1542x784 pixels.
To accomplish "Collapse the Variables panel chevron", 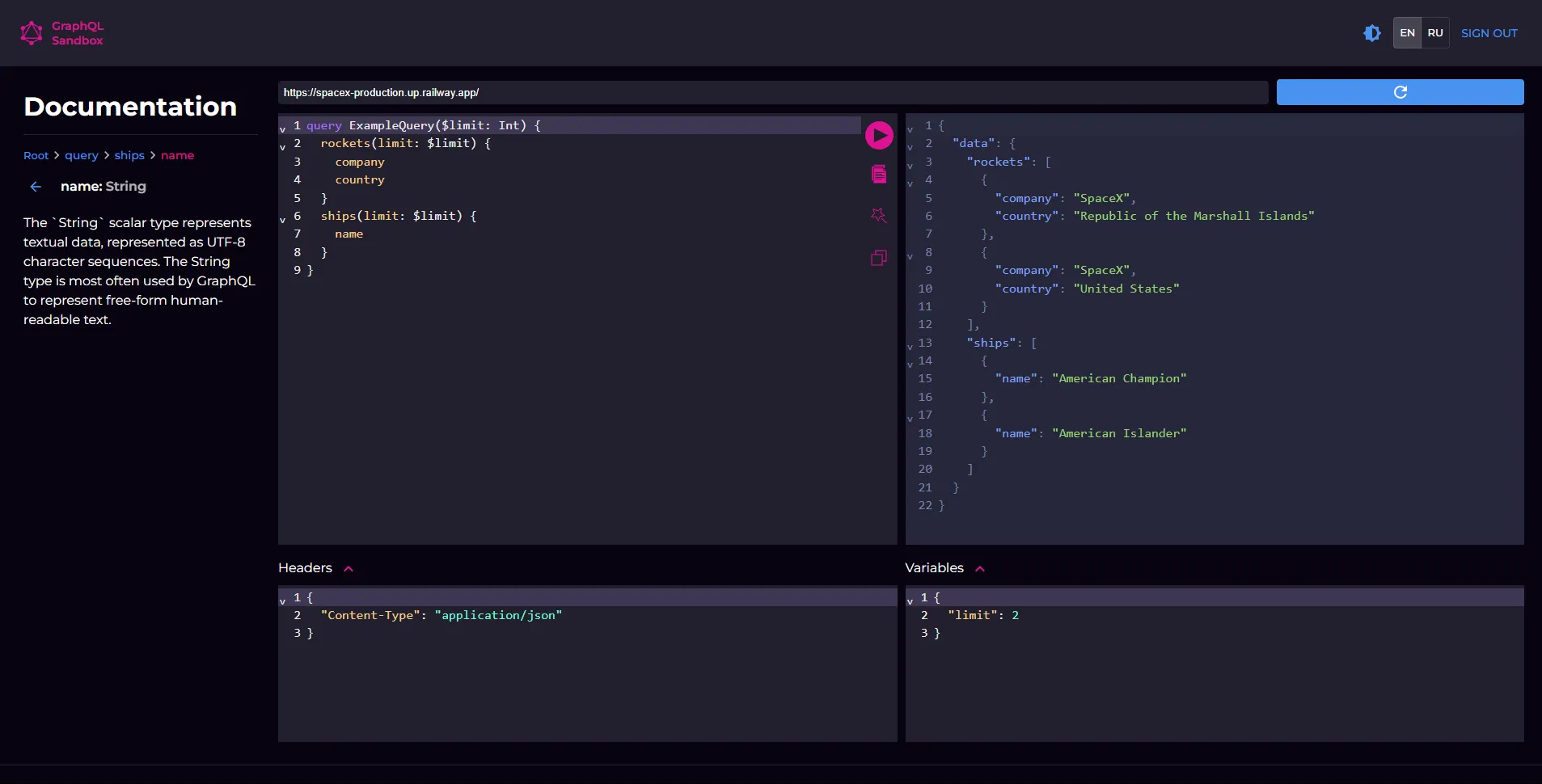I will (980, 569).
